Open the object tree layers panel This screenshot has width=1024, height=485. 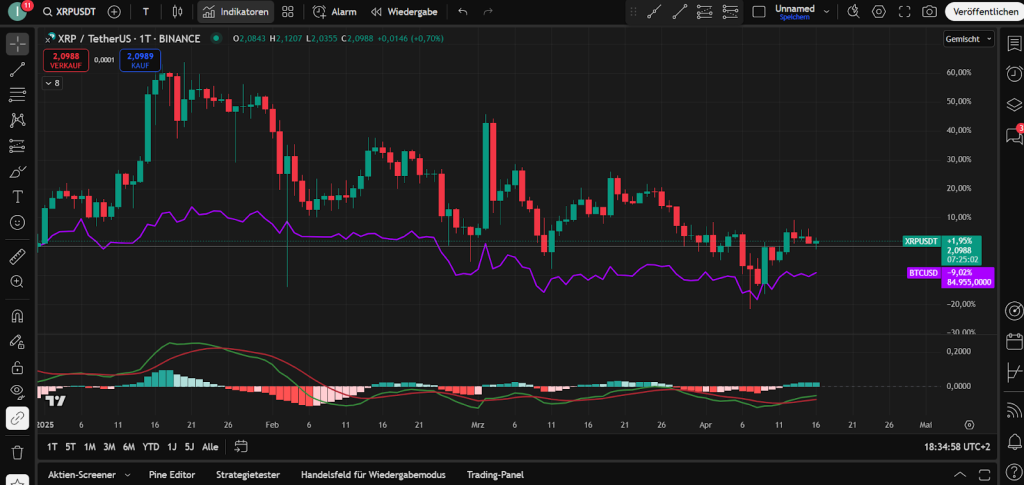[x=1014, y=104]
